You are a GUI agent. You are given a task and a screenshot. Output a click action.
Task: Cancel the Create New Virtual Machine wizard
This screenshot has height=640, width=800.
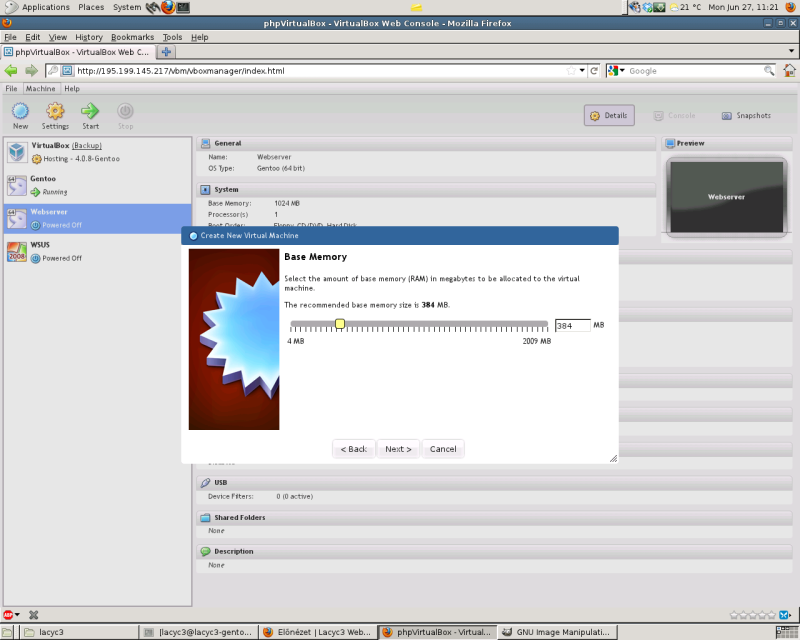443,449
